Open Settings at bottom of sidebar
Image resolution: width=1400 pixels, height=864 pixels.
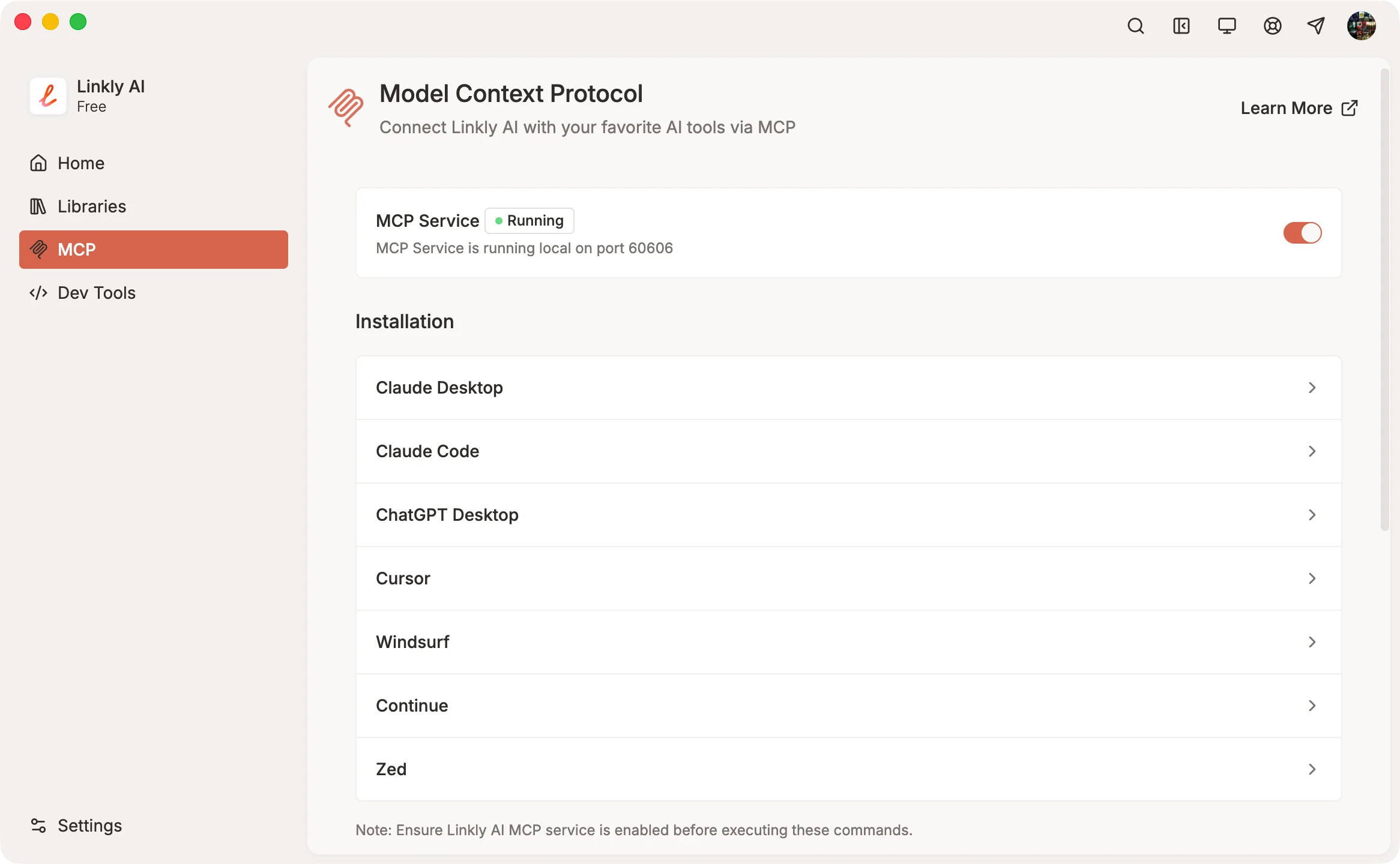89,826
